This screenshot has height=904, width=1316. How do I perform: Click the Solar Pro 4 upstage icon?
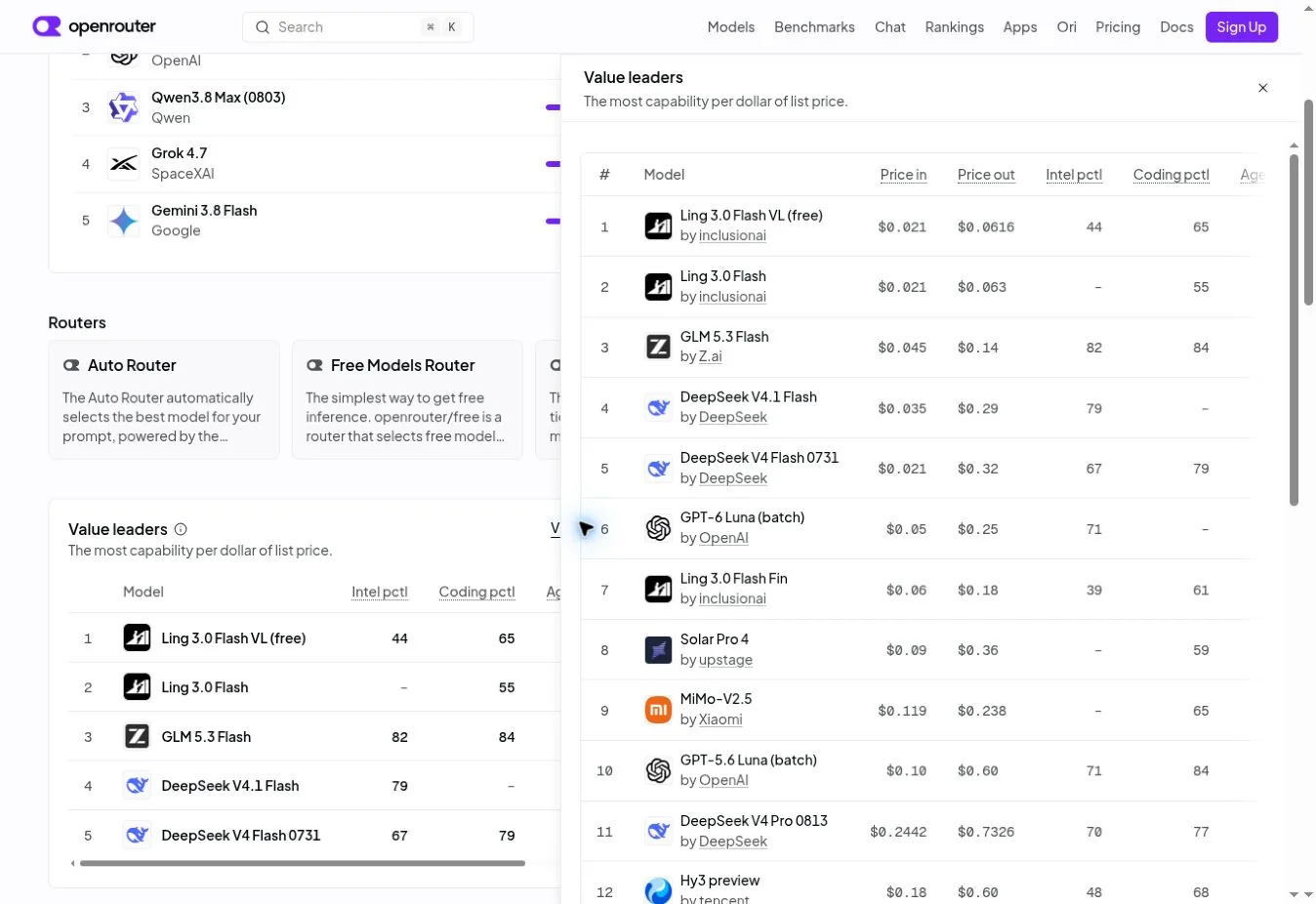(x=658, y=649)
